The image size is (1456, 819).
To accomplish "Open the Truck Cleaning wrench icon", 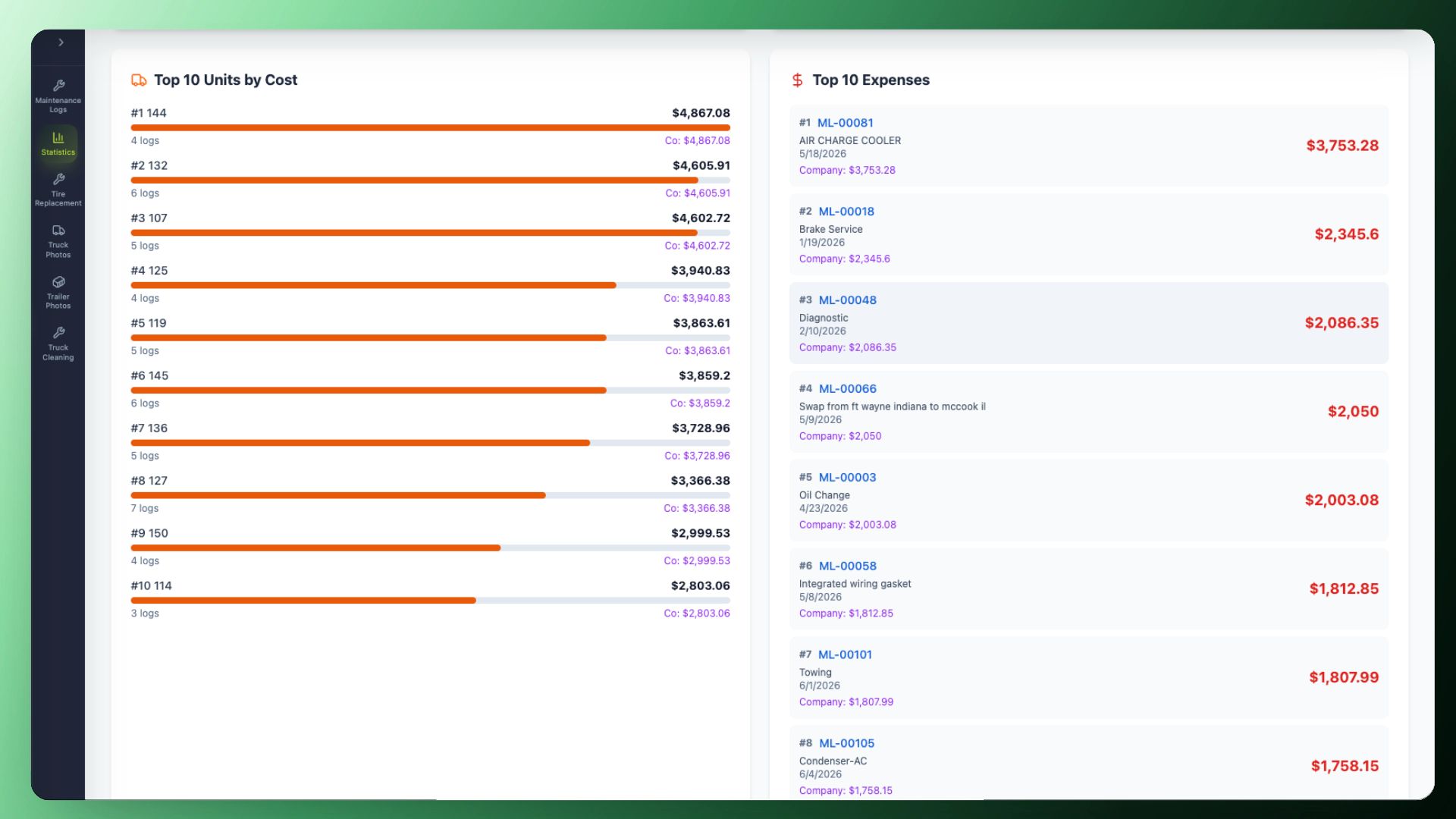I will point(58,333).
